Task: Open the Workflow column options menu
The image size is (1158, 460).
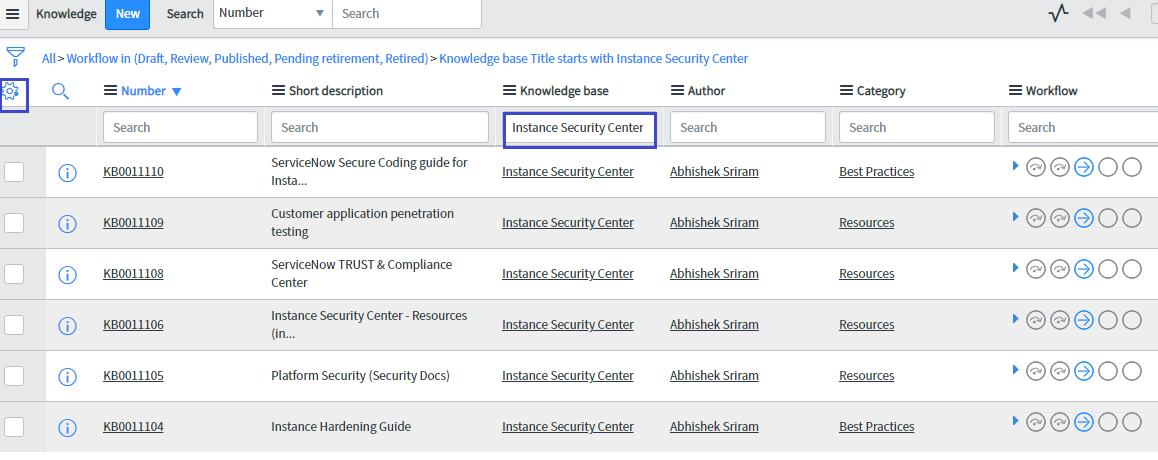Action: click(1015, 91)
